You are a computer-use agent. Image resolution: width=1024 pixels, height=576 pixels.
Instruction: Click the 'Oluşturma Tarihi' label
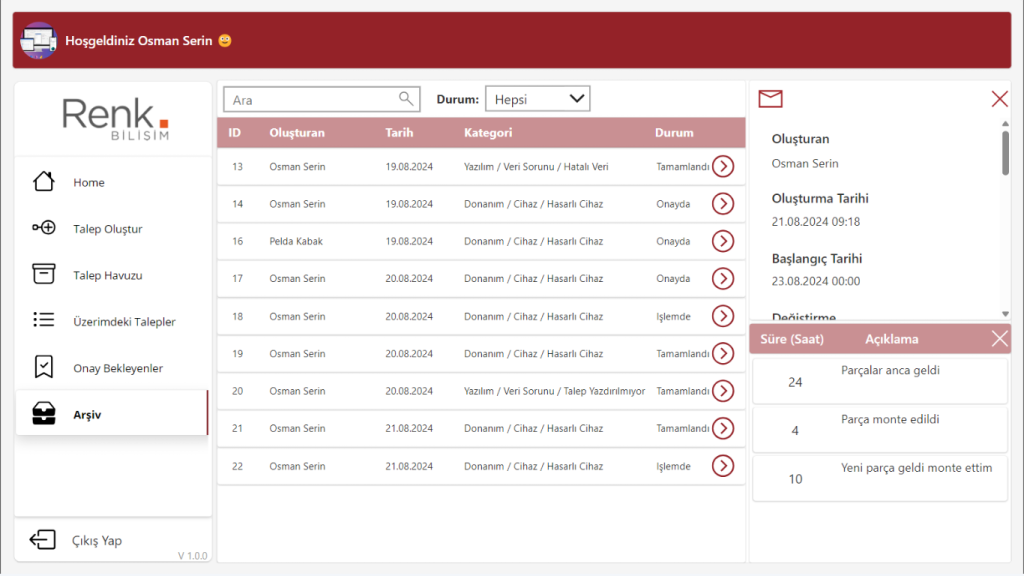(x=820, y=198)
